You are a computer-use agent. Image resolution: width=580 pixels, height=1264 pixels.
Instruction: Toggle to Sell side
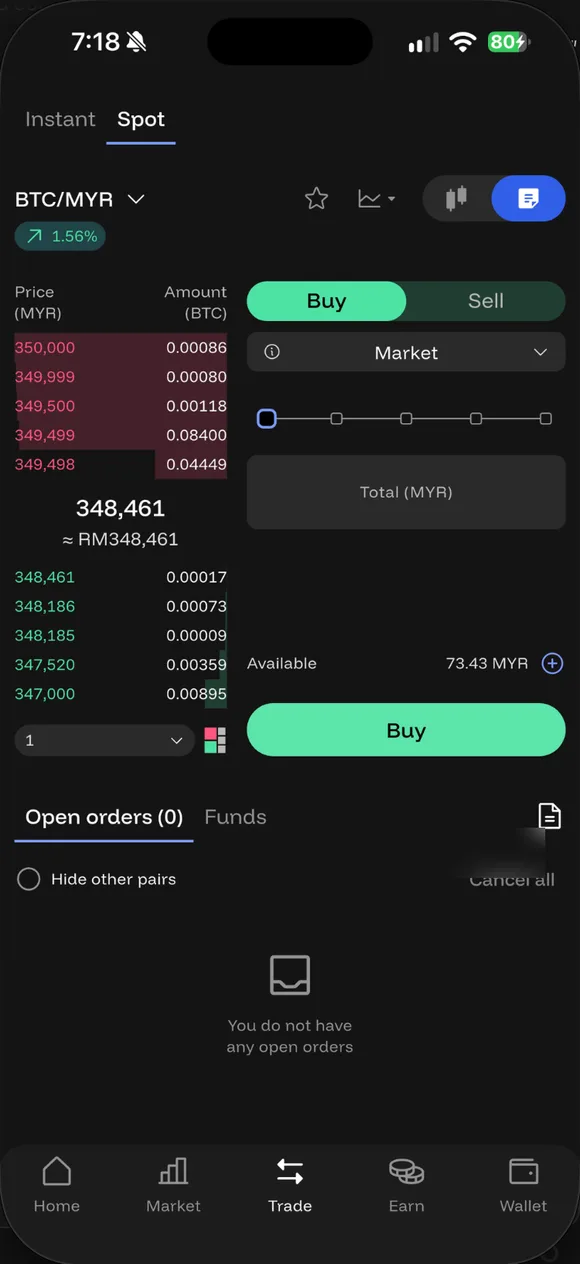486,301
